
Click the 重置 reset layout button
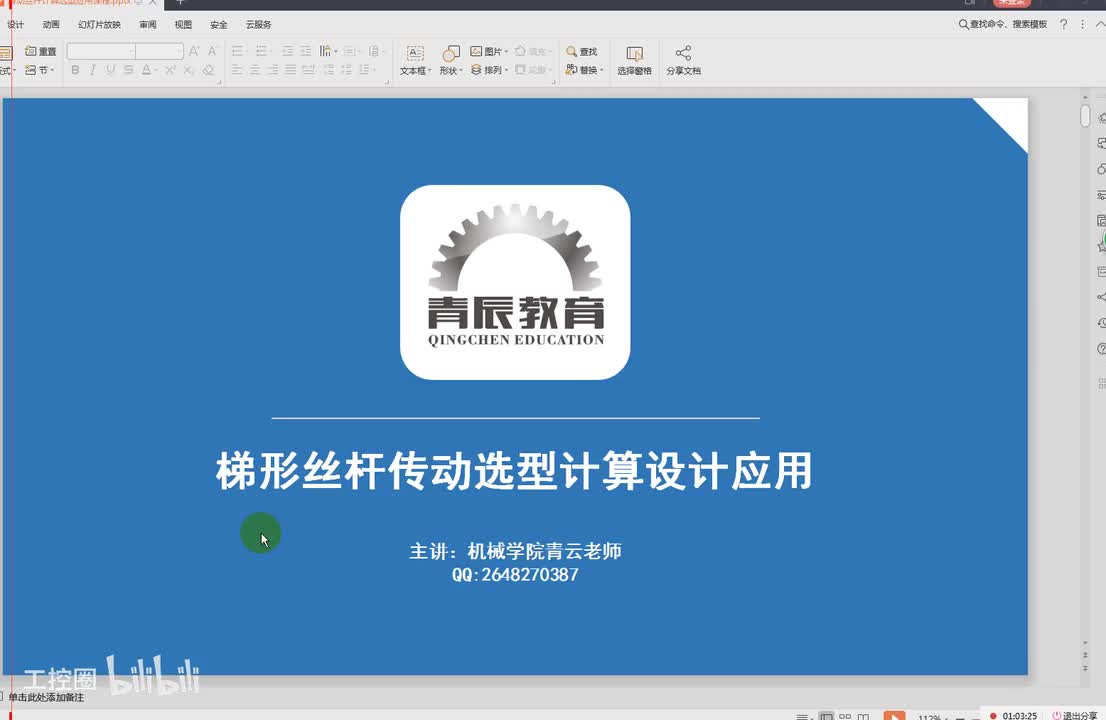(41, 51)
